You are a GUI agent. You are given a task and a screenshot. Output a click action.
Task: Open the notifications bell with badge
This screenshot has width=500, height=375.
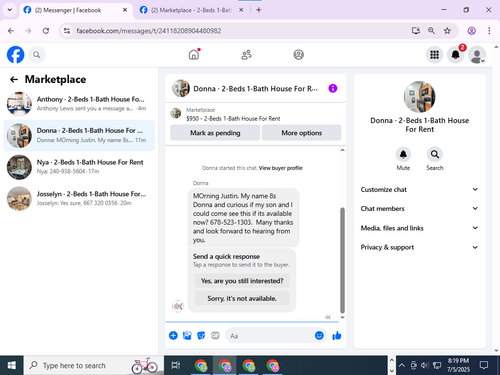click(456, 55)
